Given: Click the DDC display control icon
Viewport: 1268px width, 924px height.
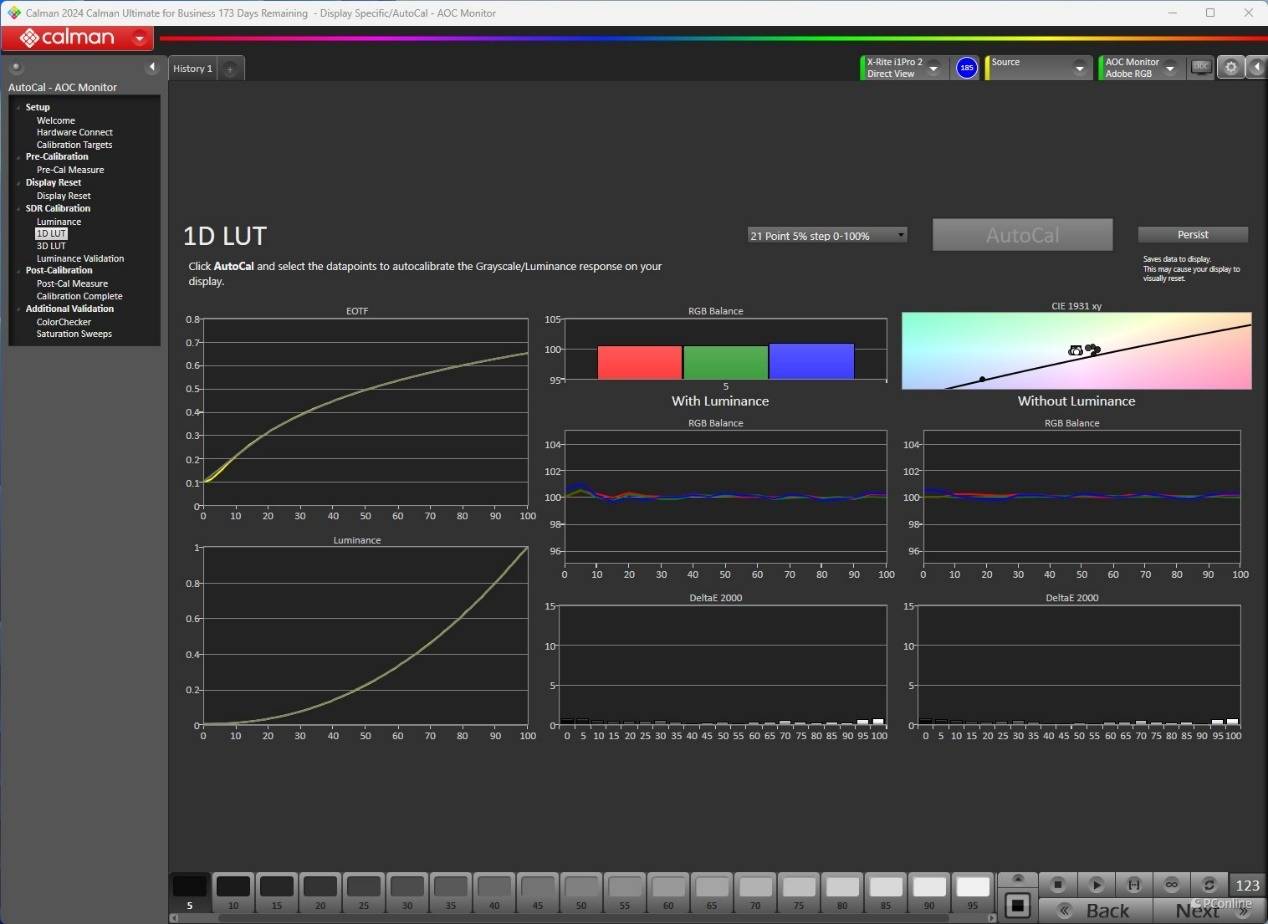Looking at the screenshot, I should 1201,67.
